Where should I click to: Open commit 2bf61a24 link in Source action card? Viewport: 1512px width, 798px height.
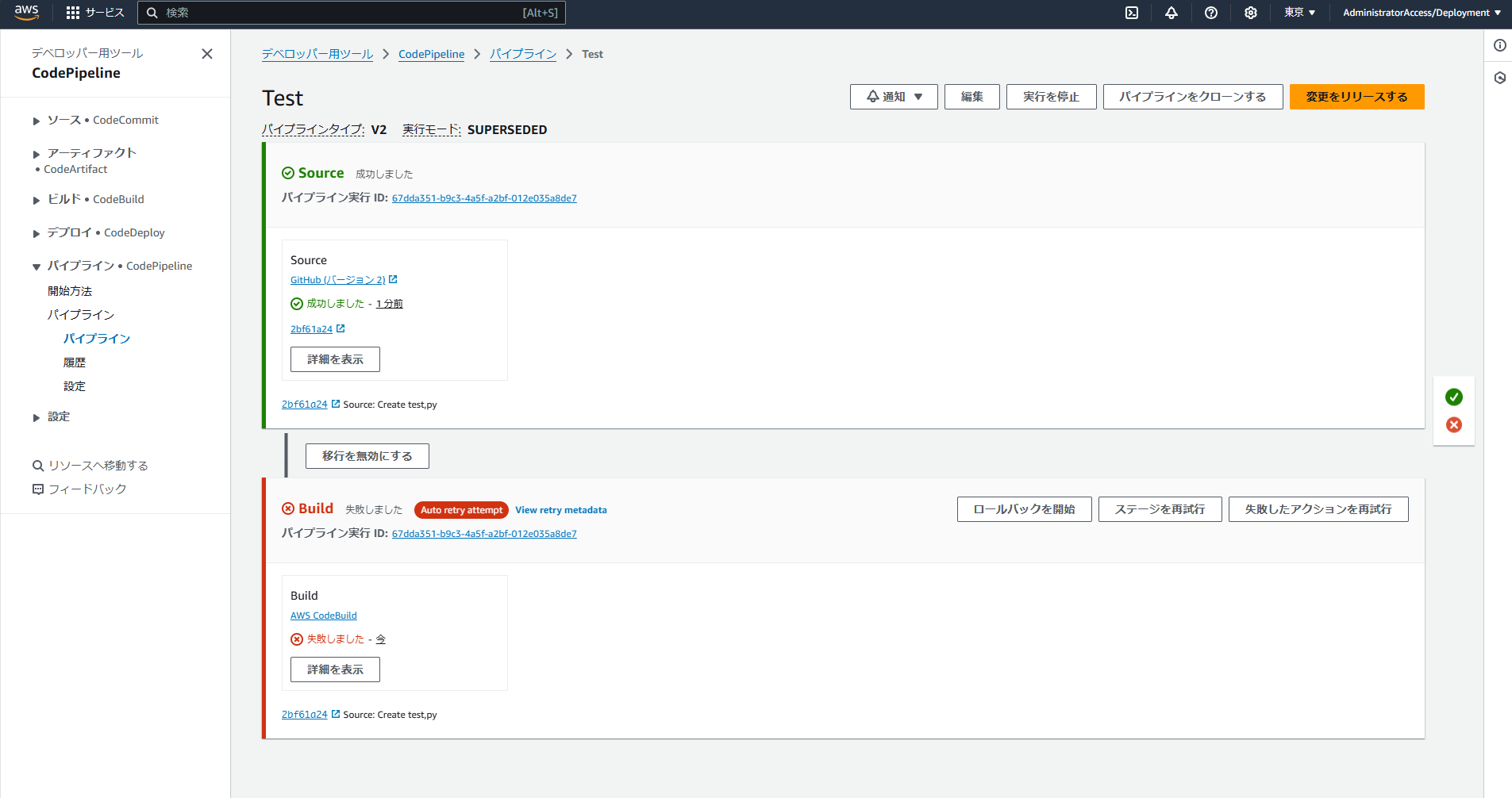click(311, 329)
